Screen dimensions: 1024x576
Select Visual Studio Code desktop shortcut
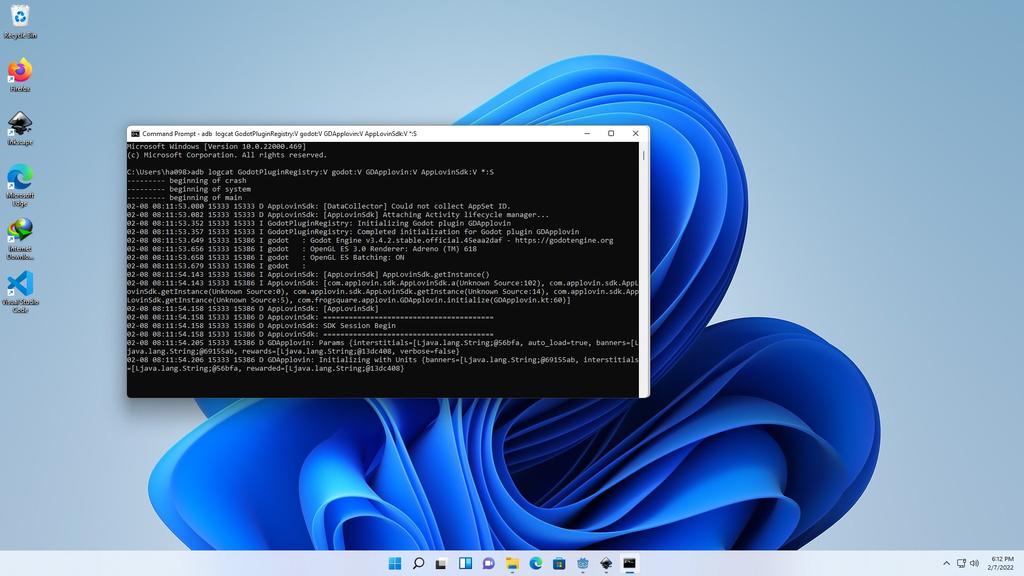(20, 292)
